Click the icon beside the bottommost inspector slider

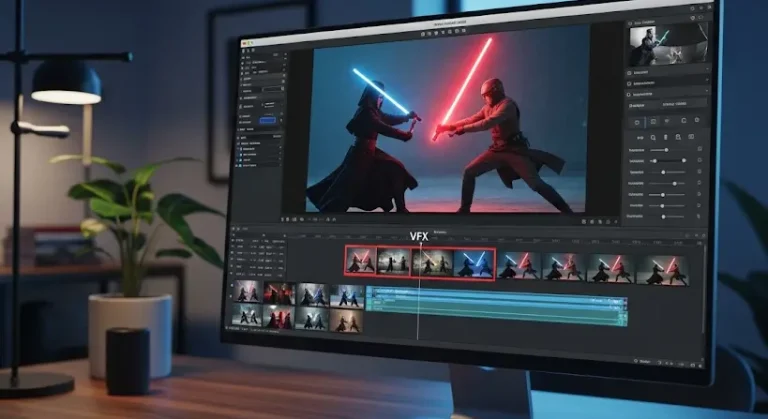(x=699, y=216)
